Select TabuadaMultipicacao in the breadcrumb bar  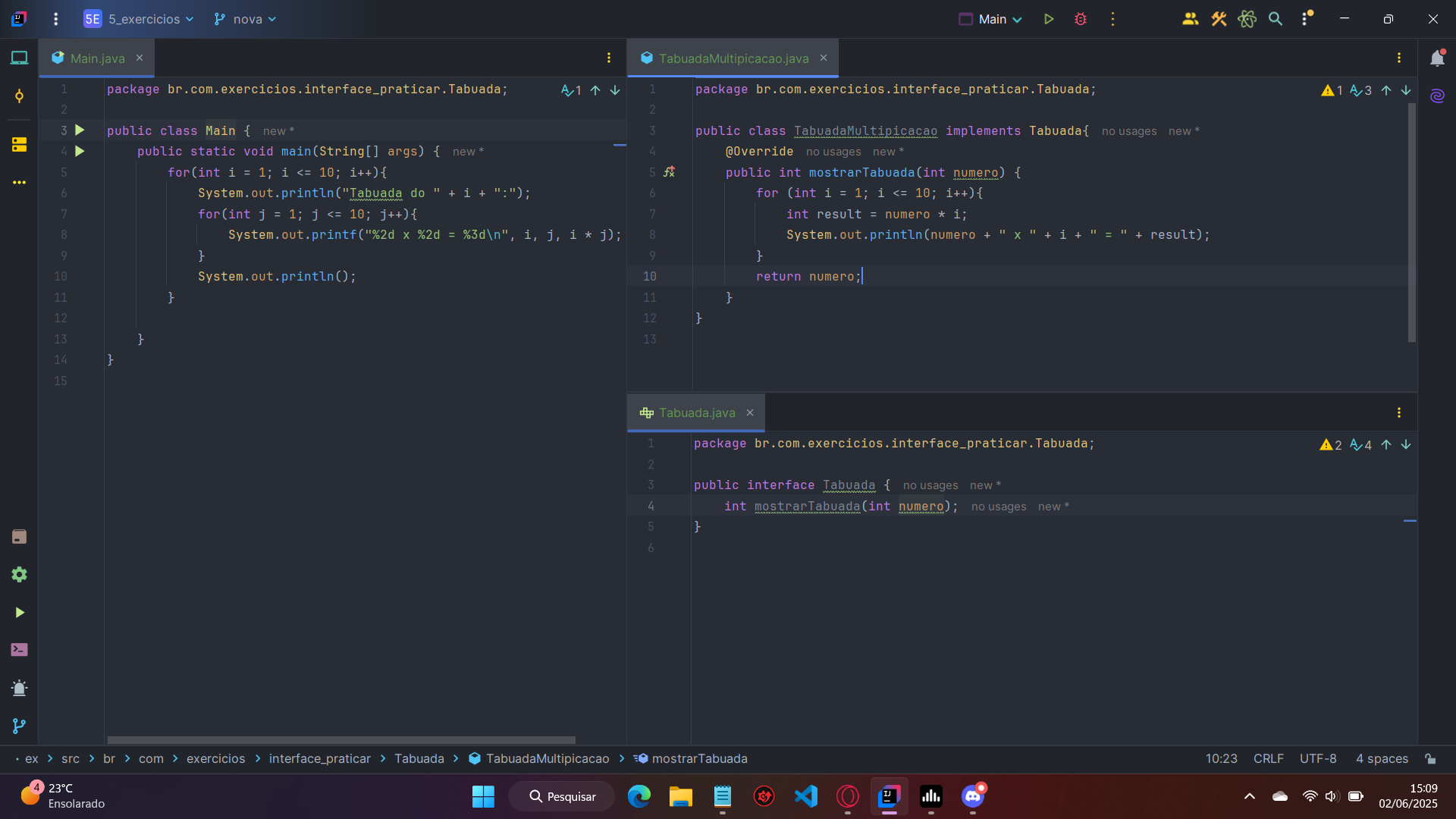click(x=539, y=758)
